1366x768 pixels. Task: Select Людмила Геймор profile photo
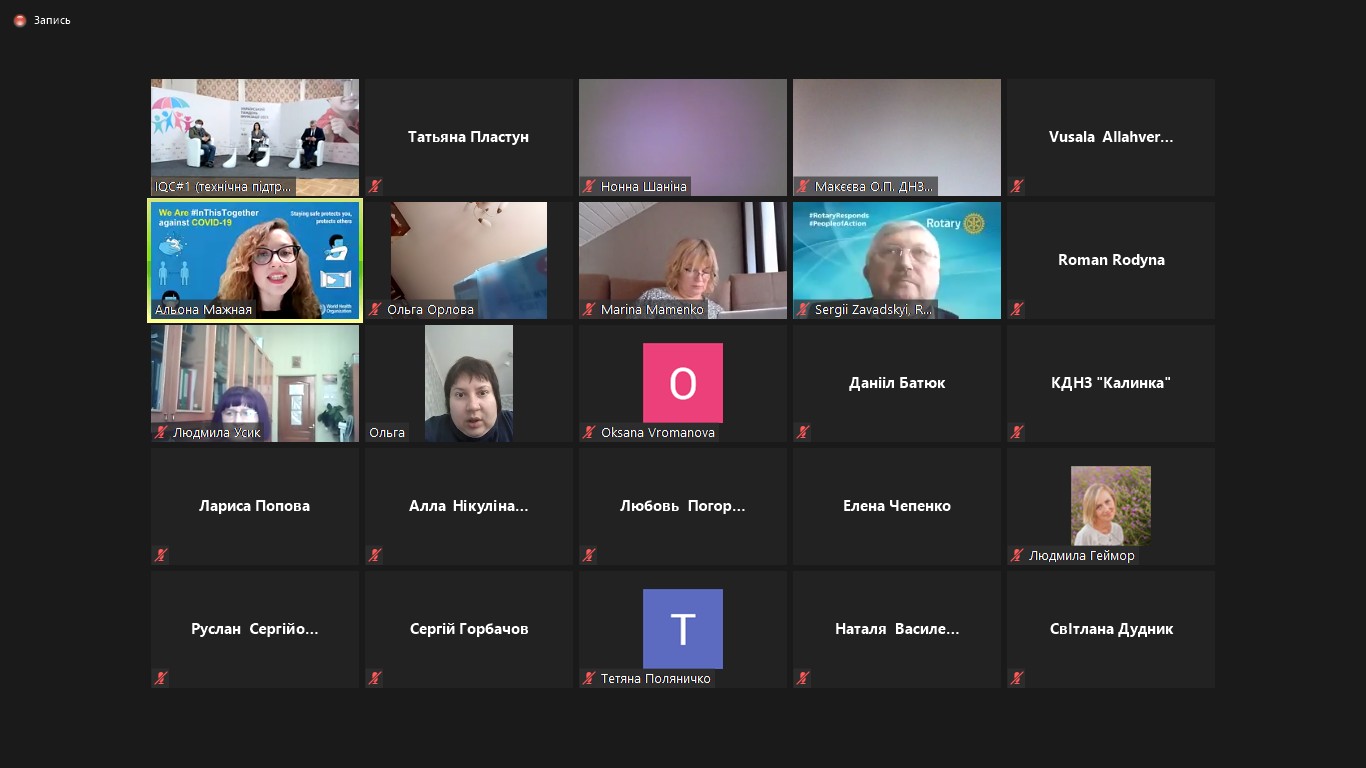click(x=1110, y=505)
